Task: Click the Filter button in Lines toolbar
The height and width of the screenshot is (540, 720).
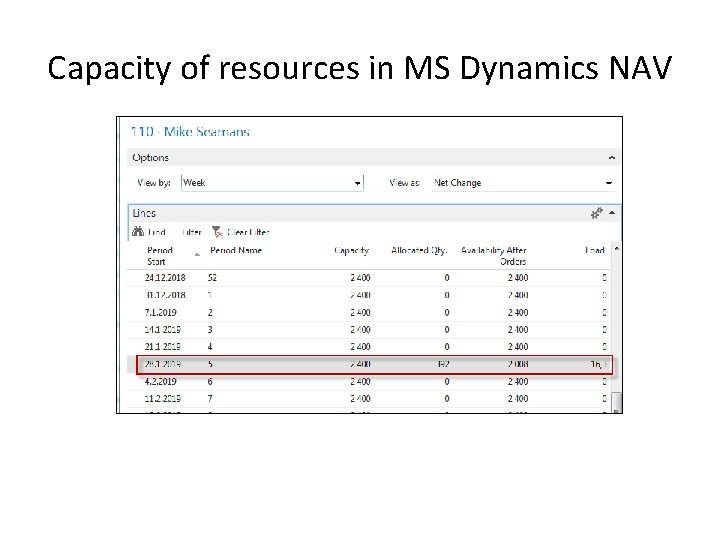Action: (191, 232)
